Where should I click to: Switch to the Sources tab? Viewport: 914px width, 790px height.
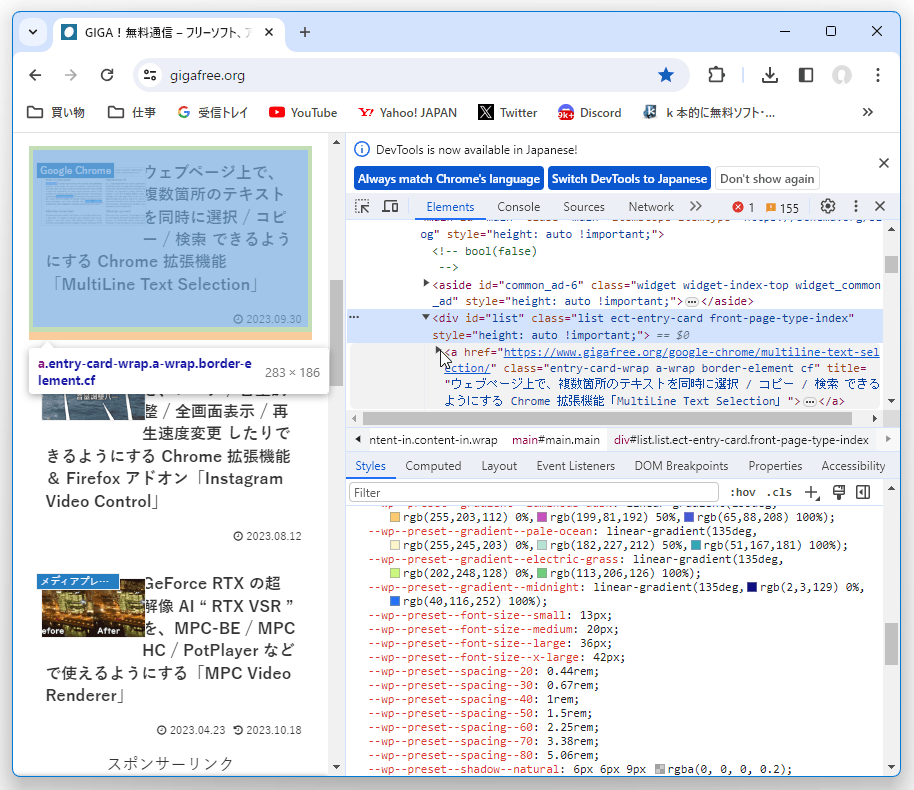583,207
